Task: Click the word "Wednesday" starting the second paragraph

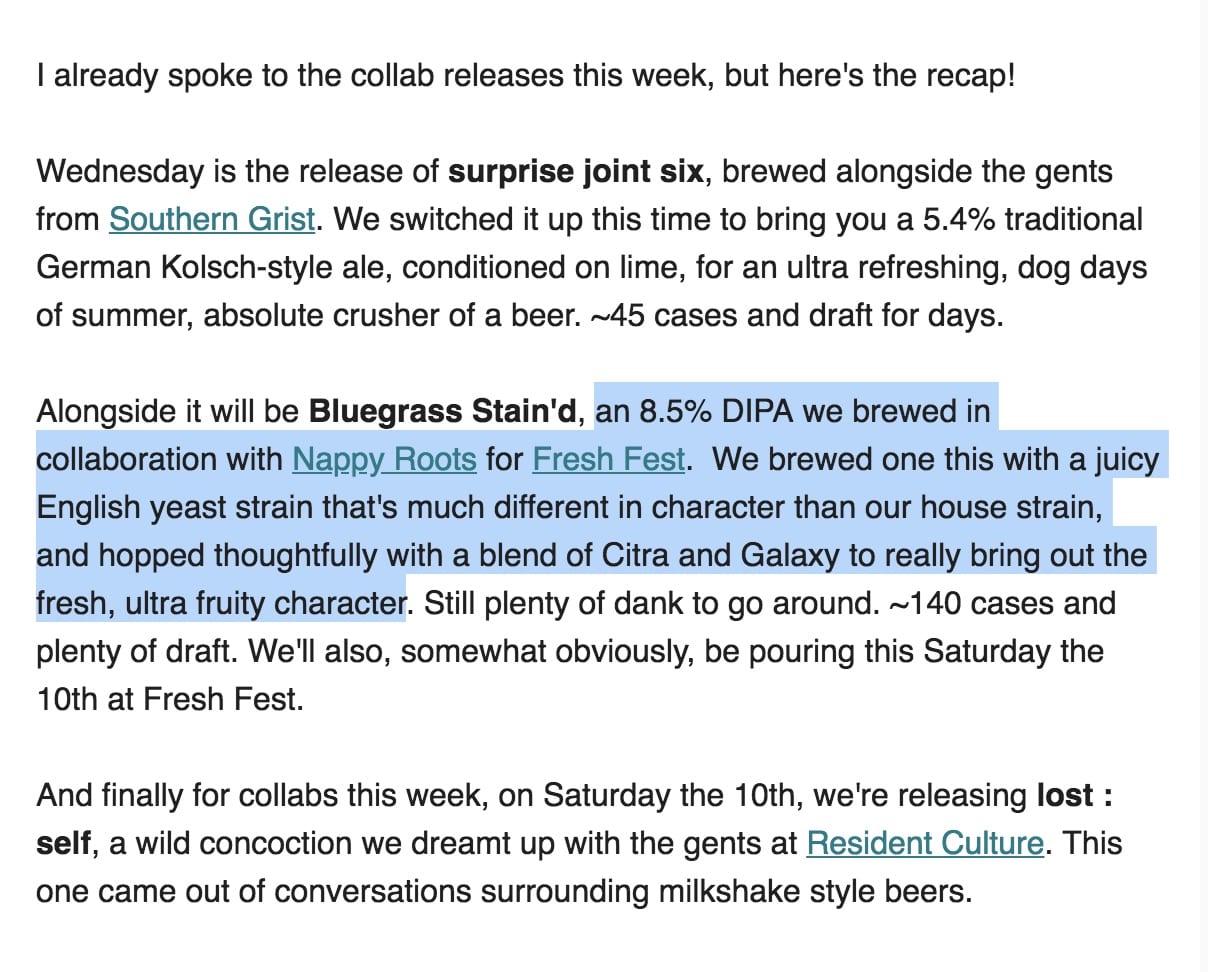Action: point(120,171)
